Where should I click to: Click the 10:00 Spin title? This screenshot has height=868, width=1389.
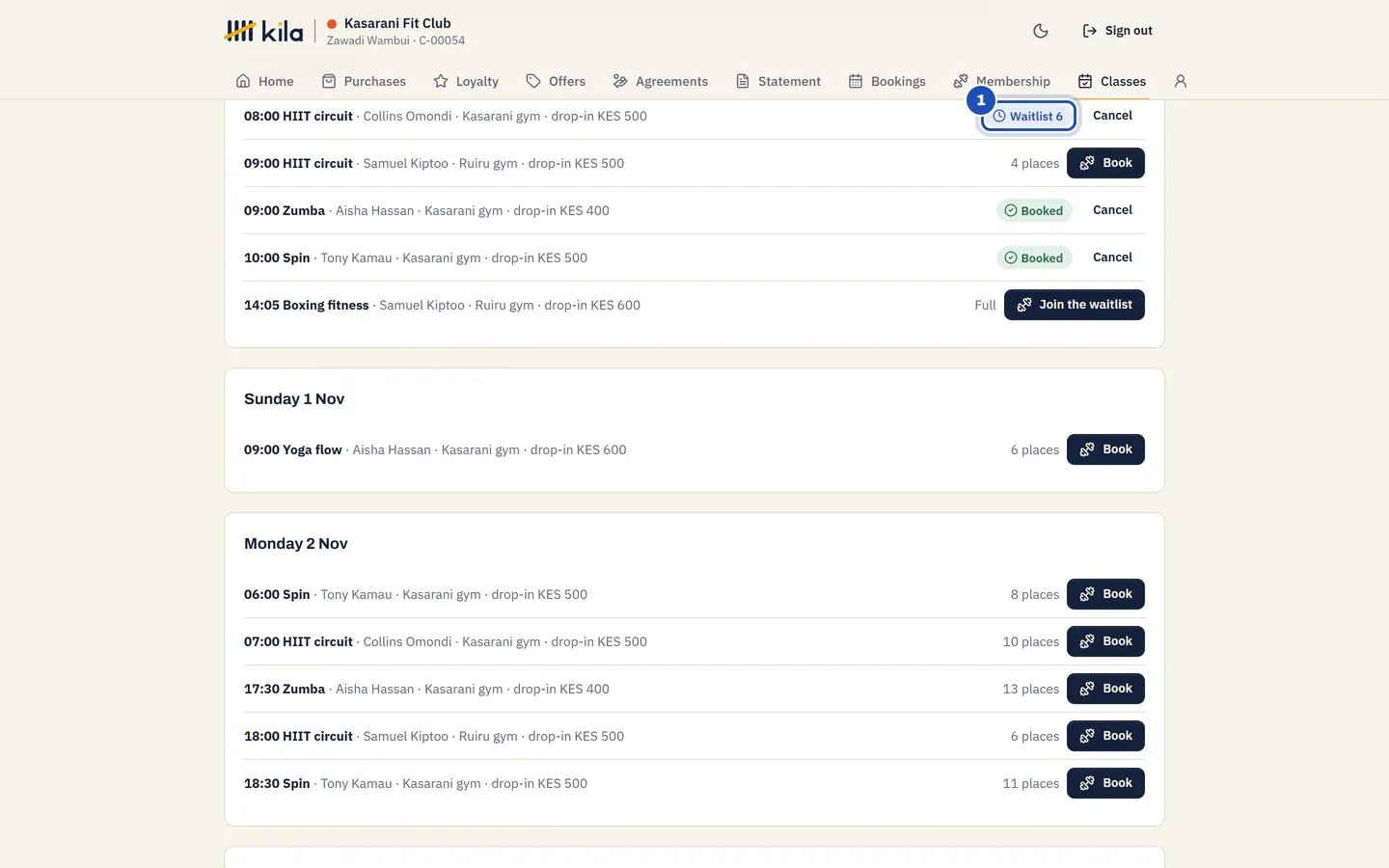277,258
